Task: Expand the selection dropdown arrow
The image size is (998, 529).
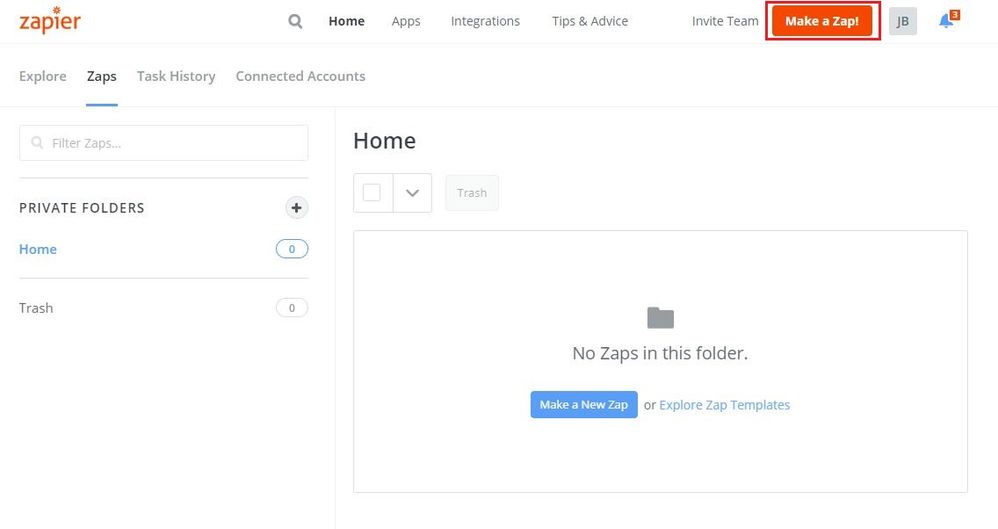Action: 412,193
